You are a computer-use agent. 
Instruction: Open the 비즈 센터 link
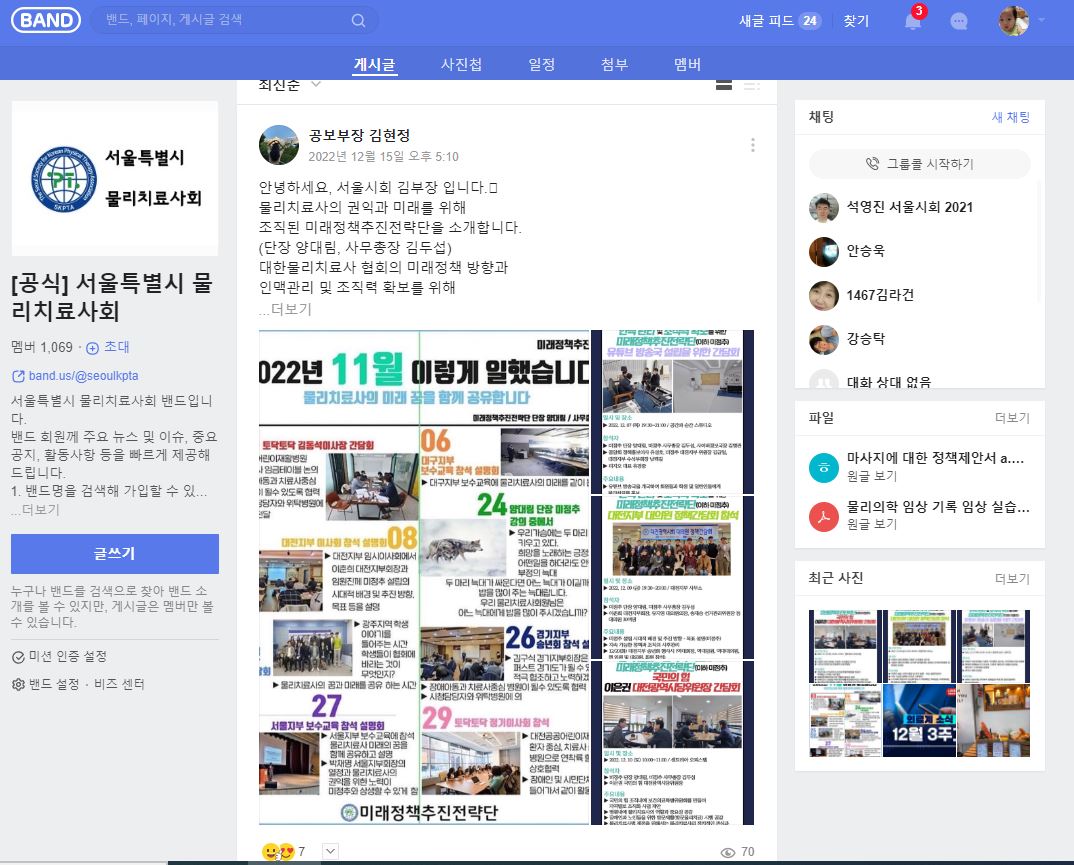tap(119, 684)
